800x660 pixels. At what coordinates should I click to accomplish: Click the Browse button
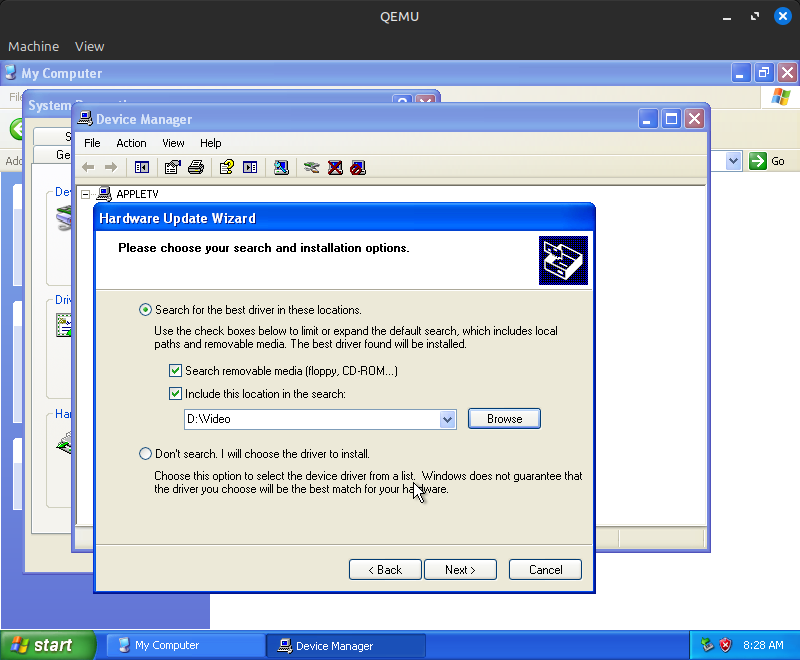(504, 419)
